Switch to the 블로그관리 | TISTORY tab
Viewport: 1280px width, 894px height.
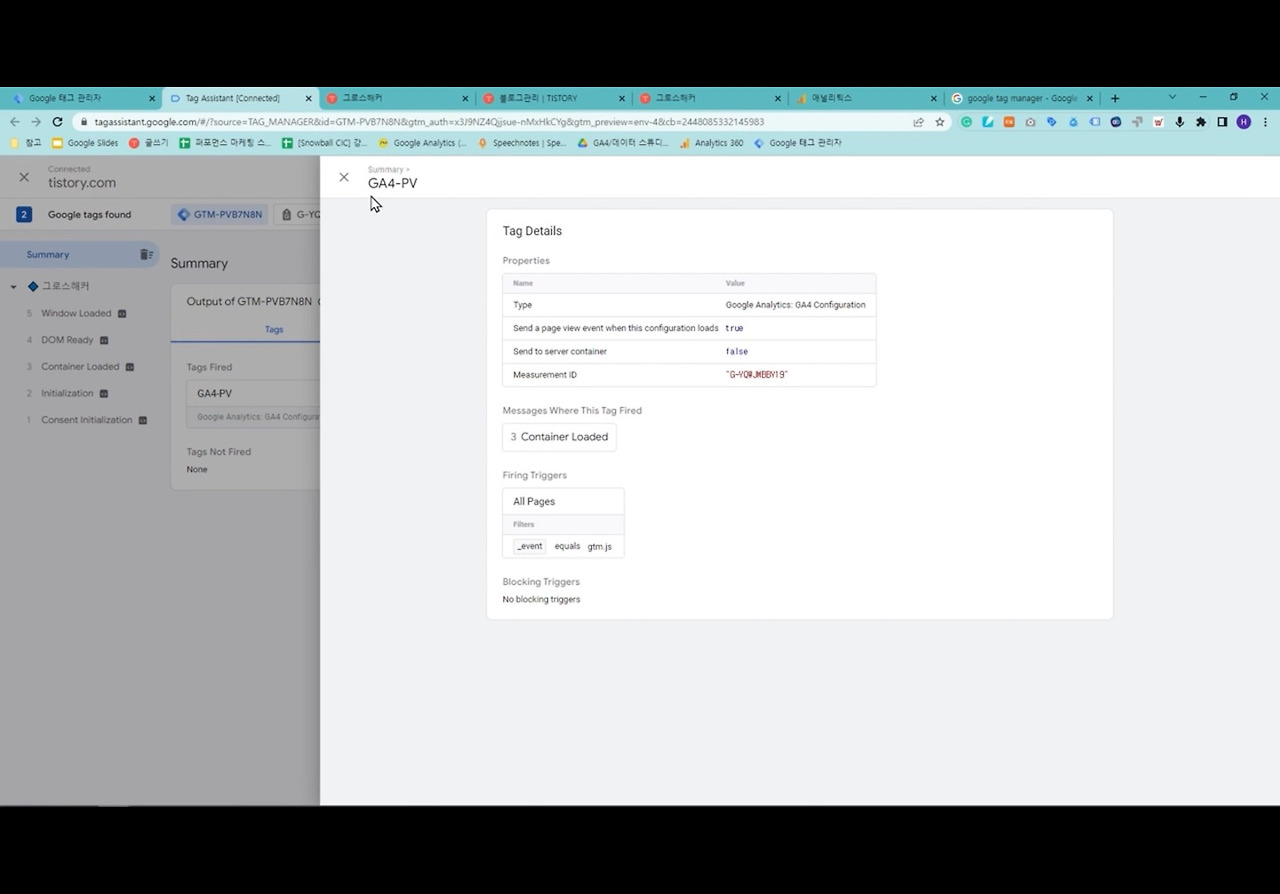[x=553, y=98]
